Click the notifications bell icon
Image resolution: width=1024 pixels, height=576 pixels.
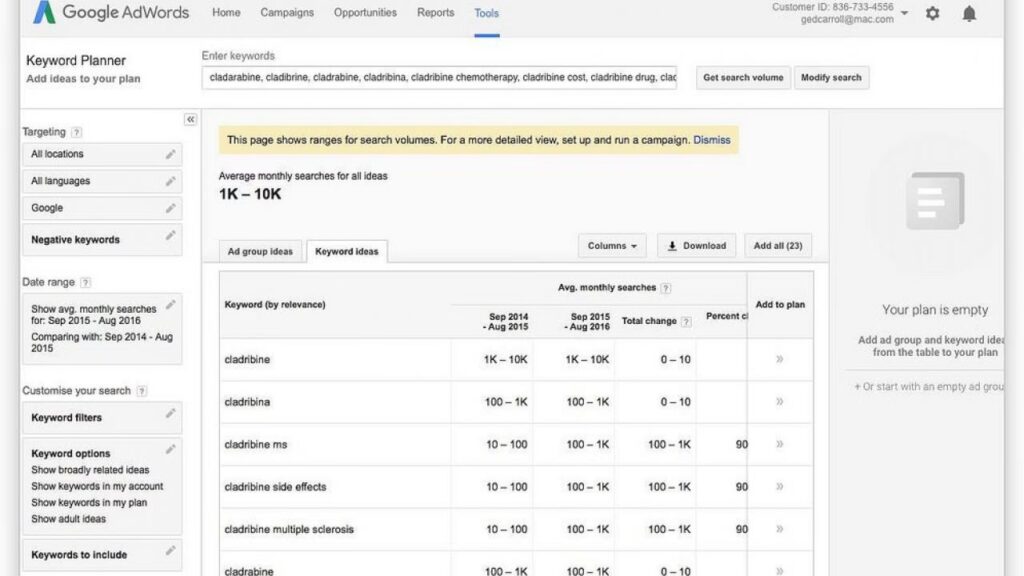coord(969,14)
